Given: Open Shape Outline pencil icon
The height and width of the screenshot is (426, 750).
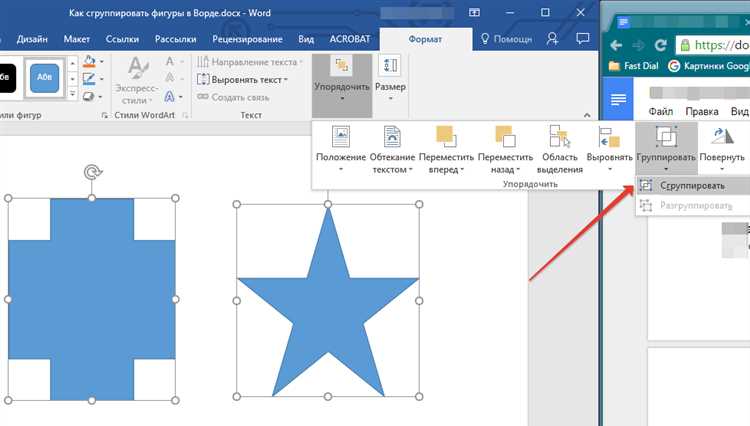Looking at the screenshot, I should pyautogui.click(x=89, y=78).
